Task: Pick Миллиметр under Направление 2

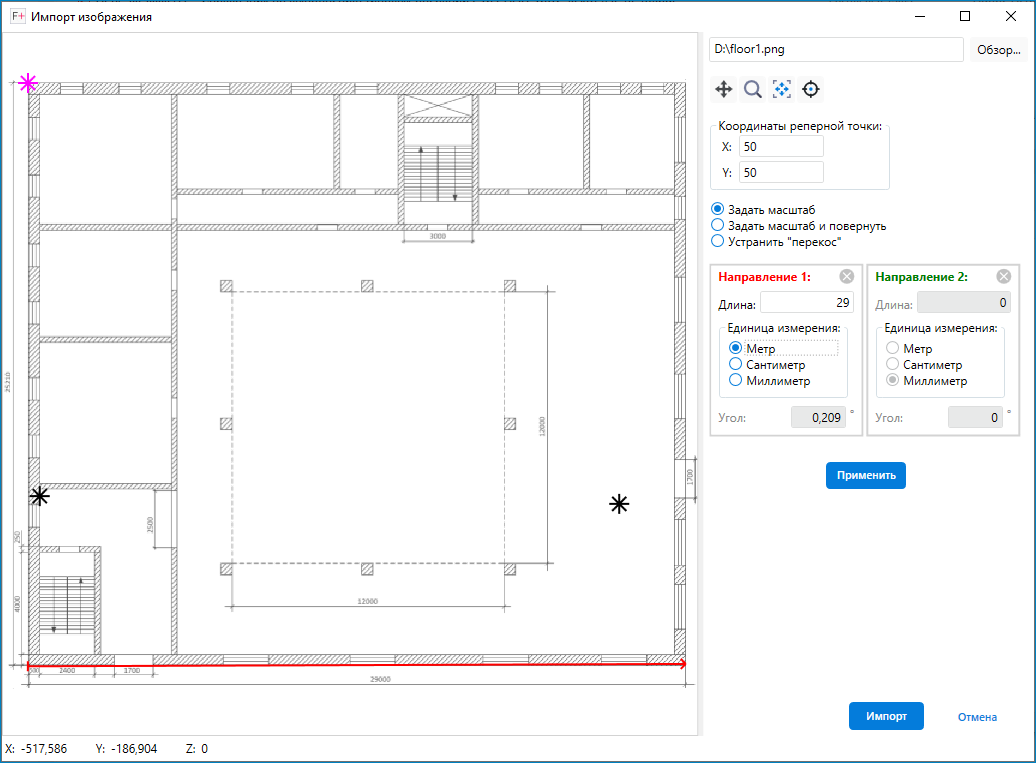Action: [927, 381]
